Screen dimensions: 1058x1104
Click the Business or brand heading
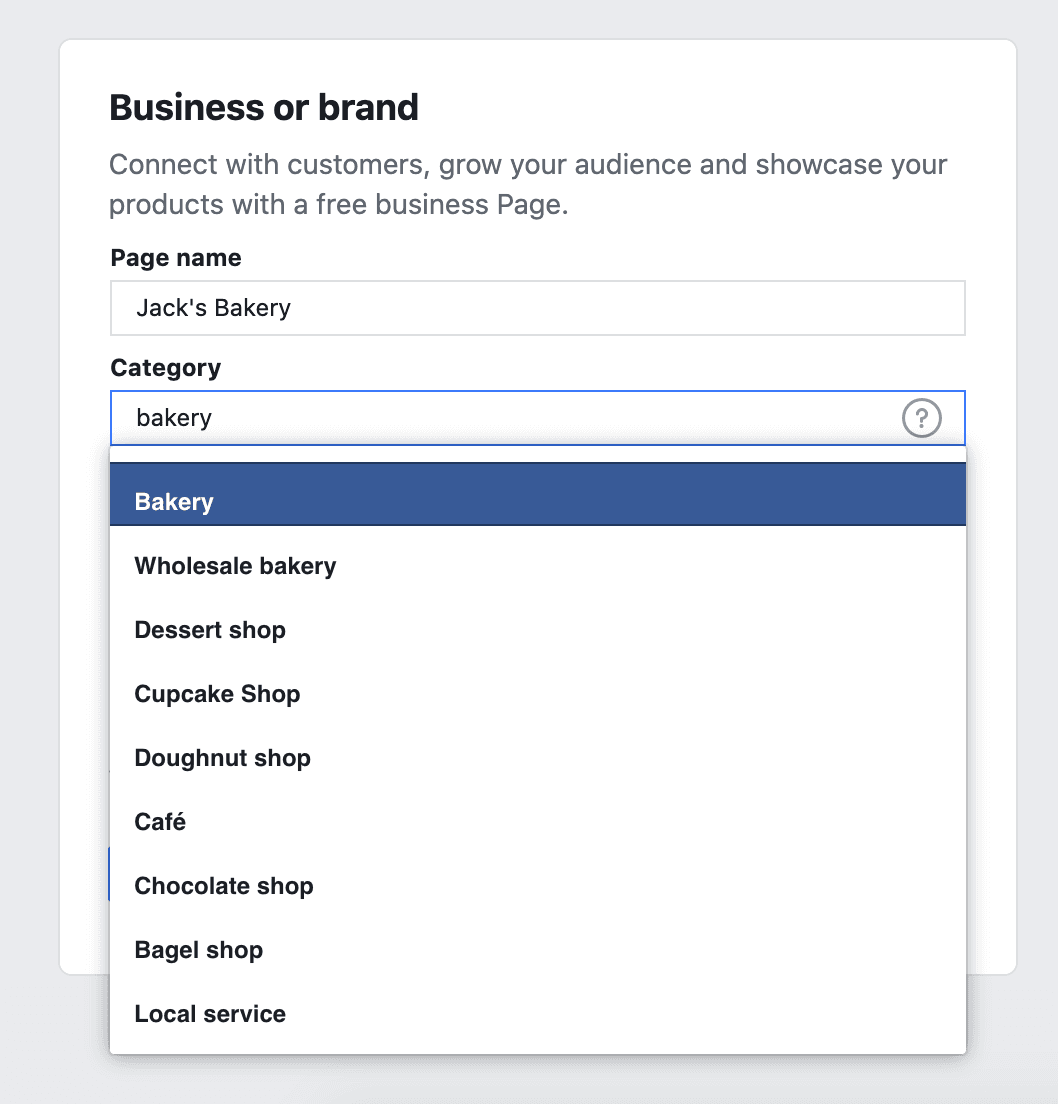[x=264, y=107]
